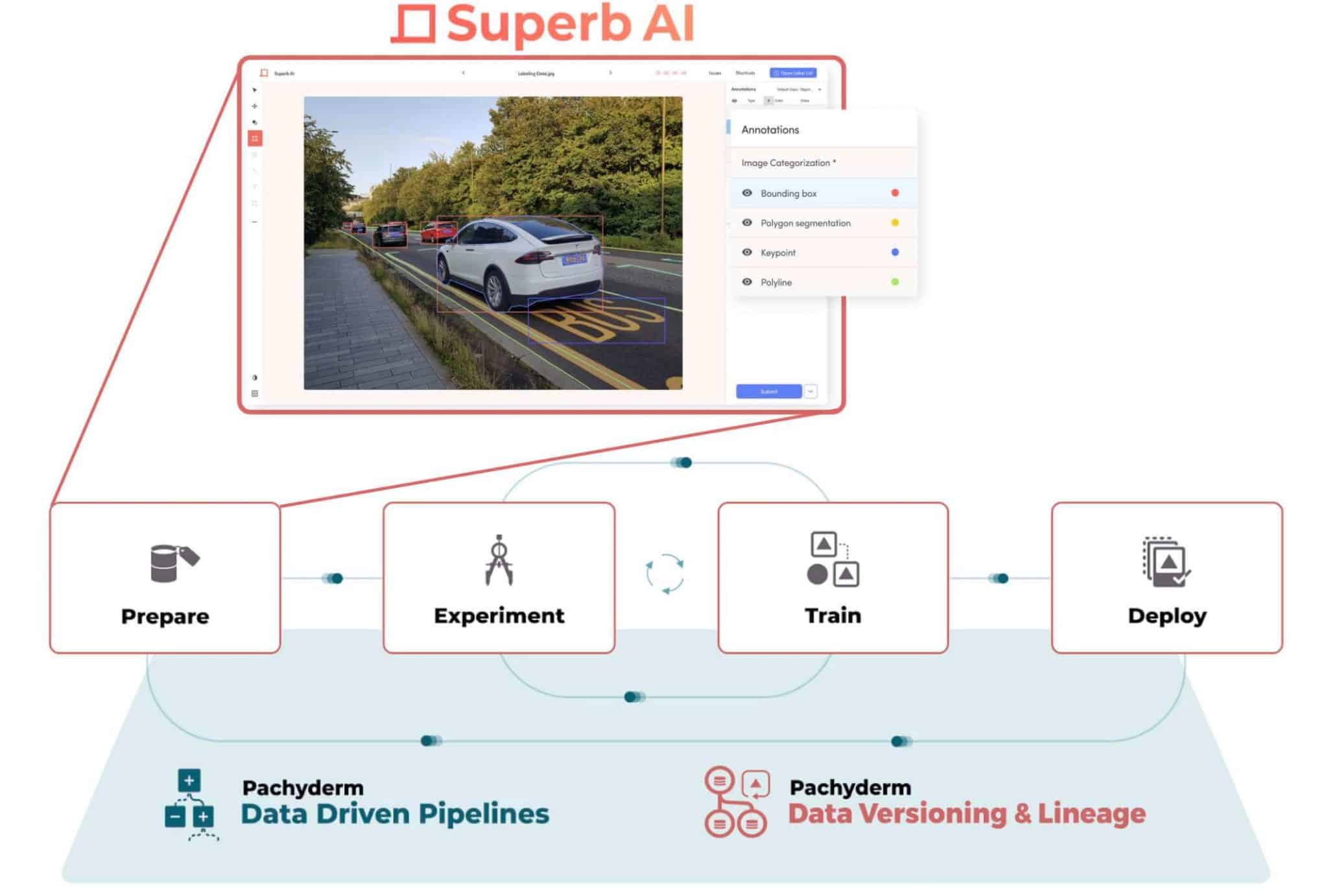Click the Polygon segmentation icon
1328x896 pixels.
point(747,222)
